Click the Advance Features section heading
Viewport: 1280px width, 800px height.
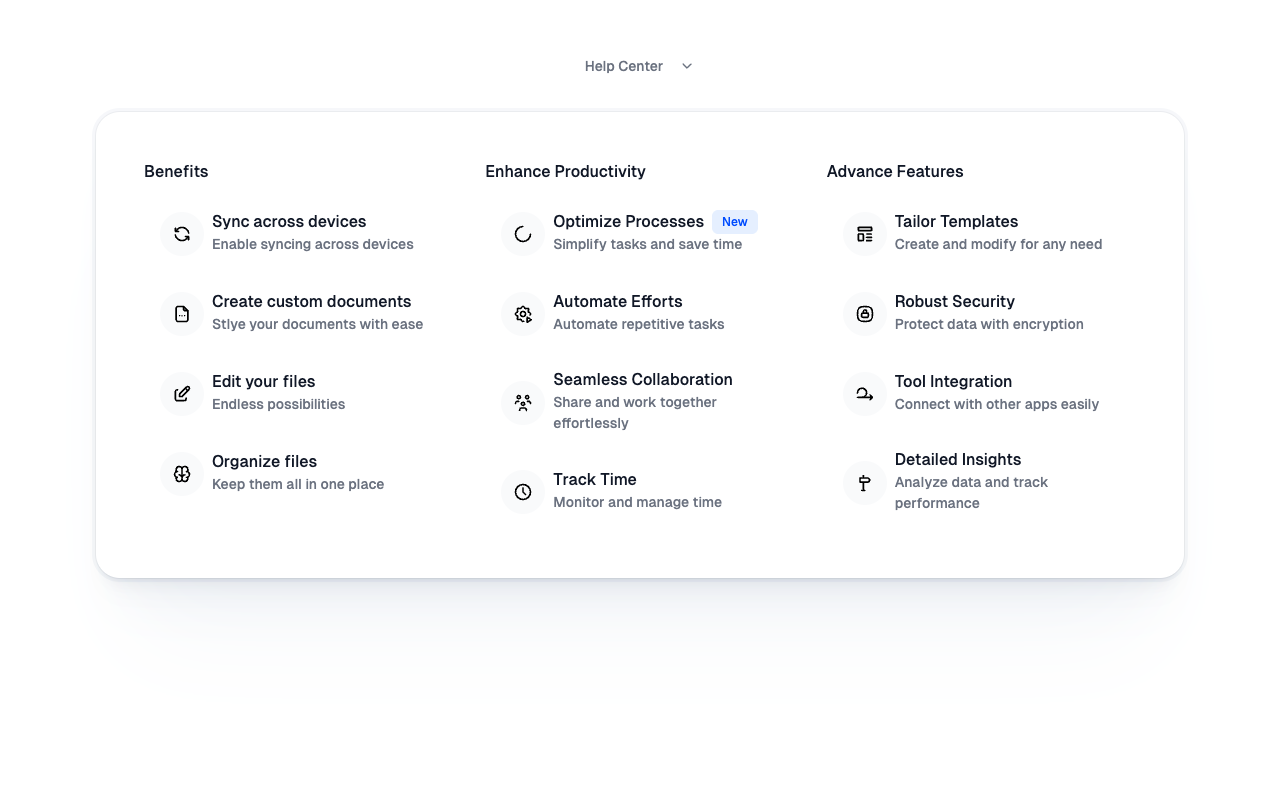click(895, 171)
